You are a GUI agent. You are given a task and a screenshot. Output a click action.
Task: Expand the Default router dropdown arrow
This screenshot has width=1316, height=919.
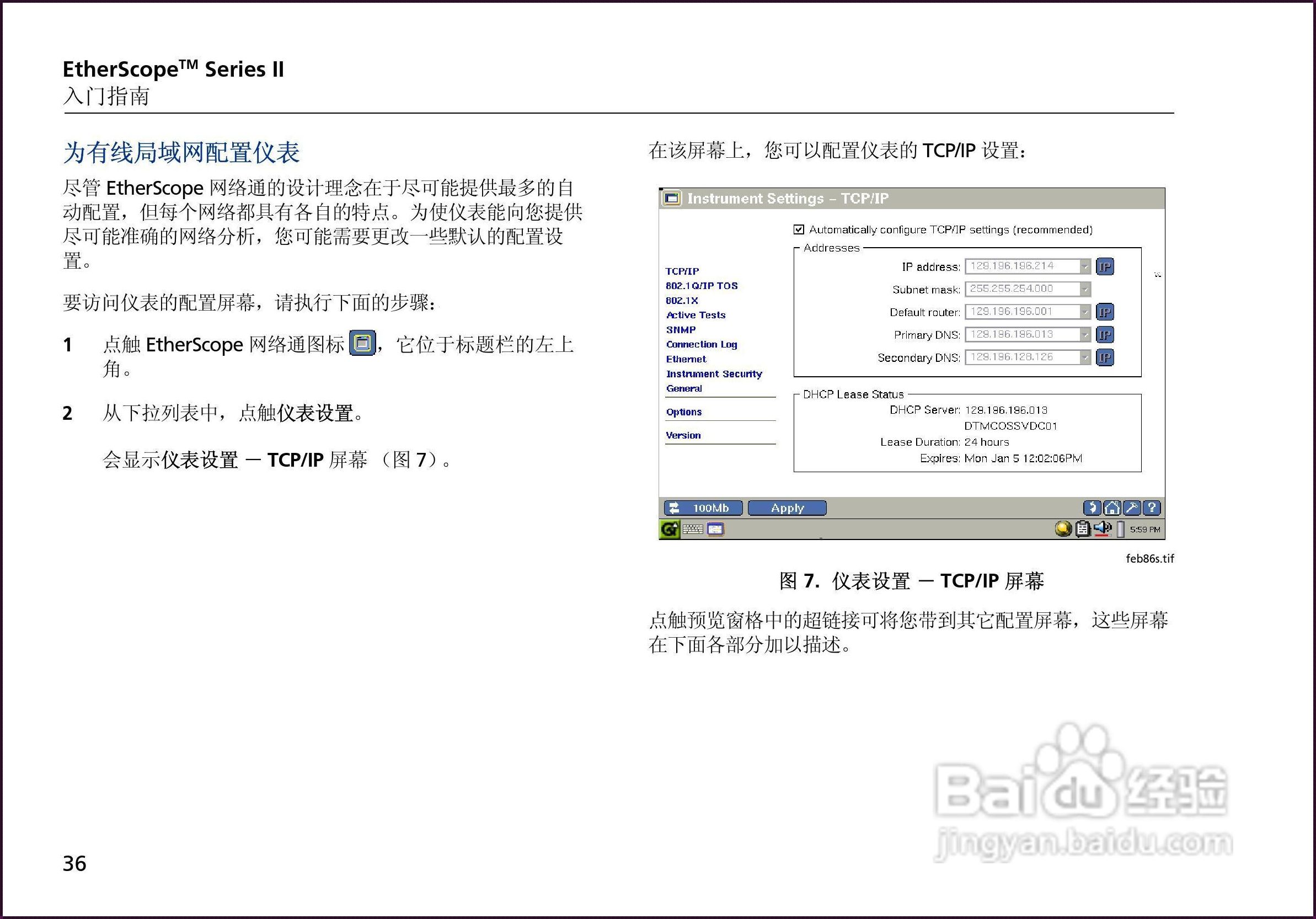pos(1084,312)
